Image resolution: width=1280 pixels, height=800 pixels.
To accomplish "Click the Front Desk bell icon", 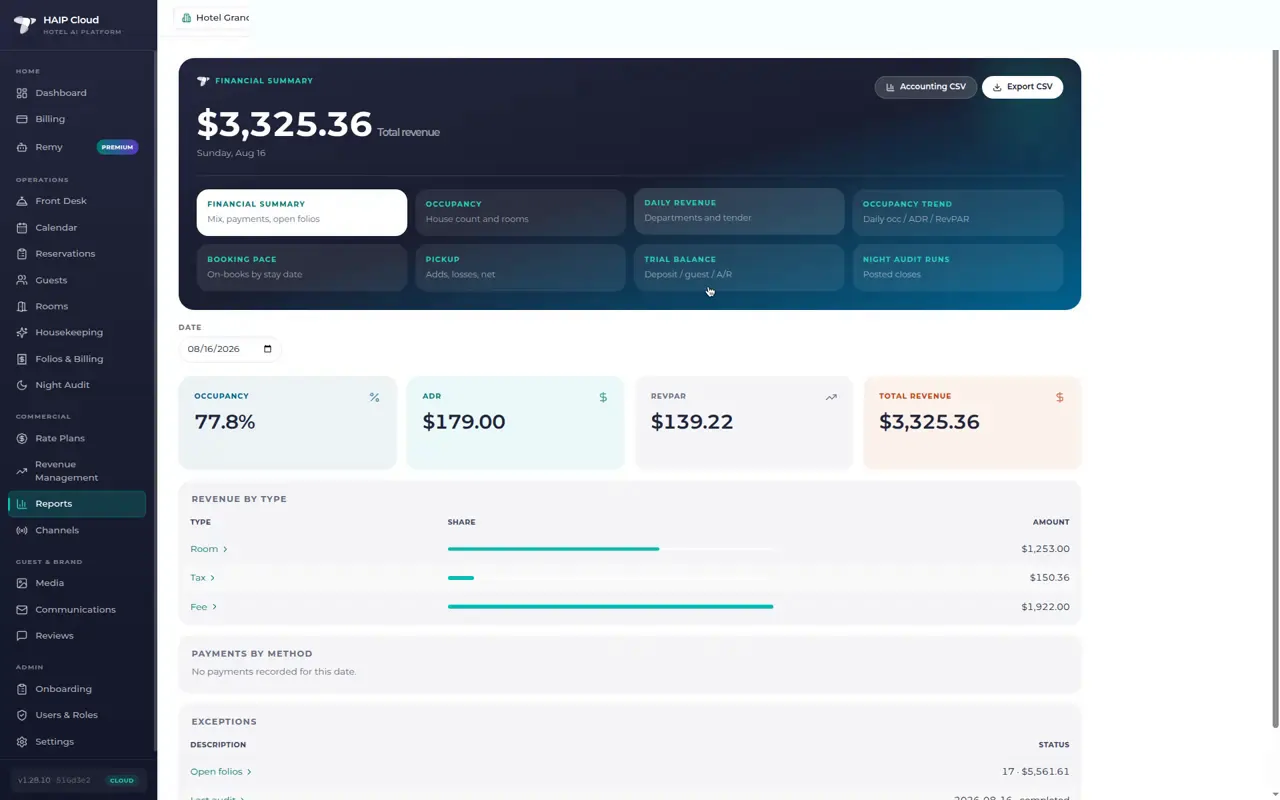I will (22, 201).
